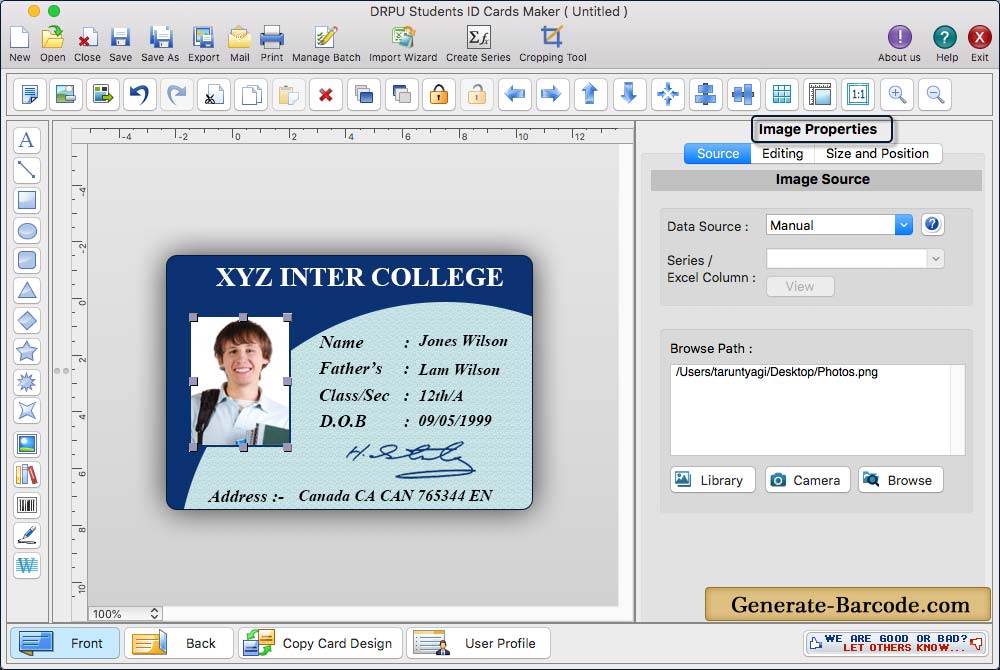Click the XYZ INTER COLLEGE title text

tap(360, 277)
